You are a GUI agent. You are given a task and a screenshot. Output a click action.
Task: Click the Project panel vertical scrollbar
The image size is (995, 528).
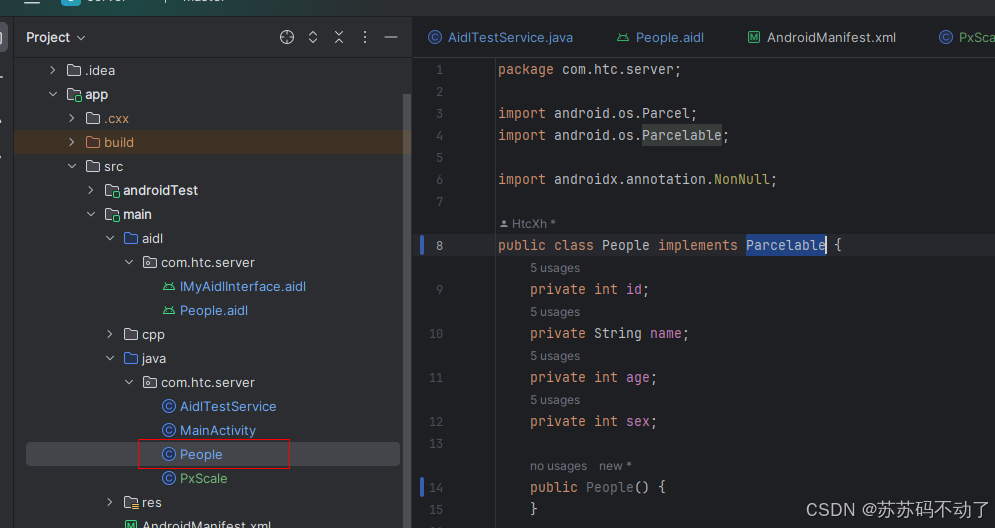click(407, 310)
